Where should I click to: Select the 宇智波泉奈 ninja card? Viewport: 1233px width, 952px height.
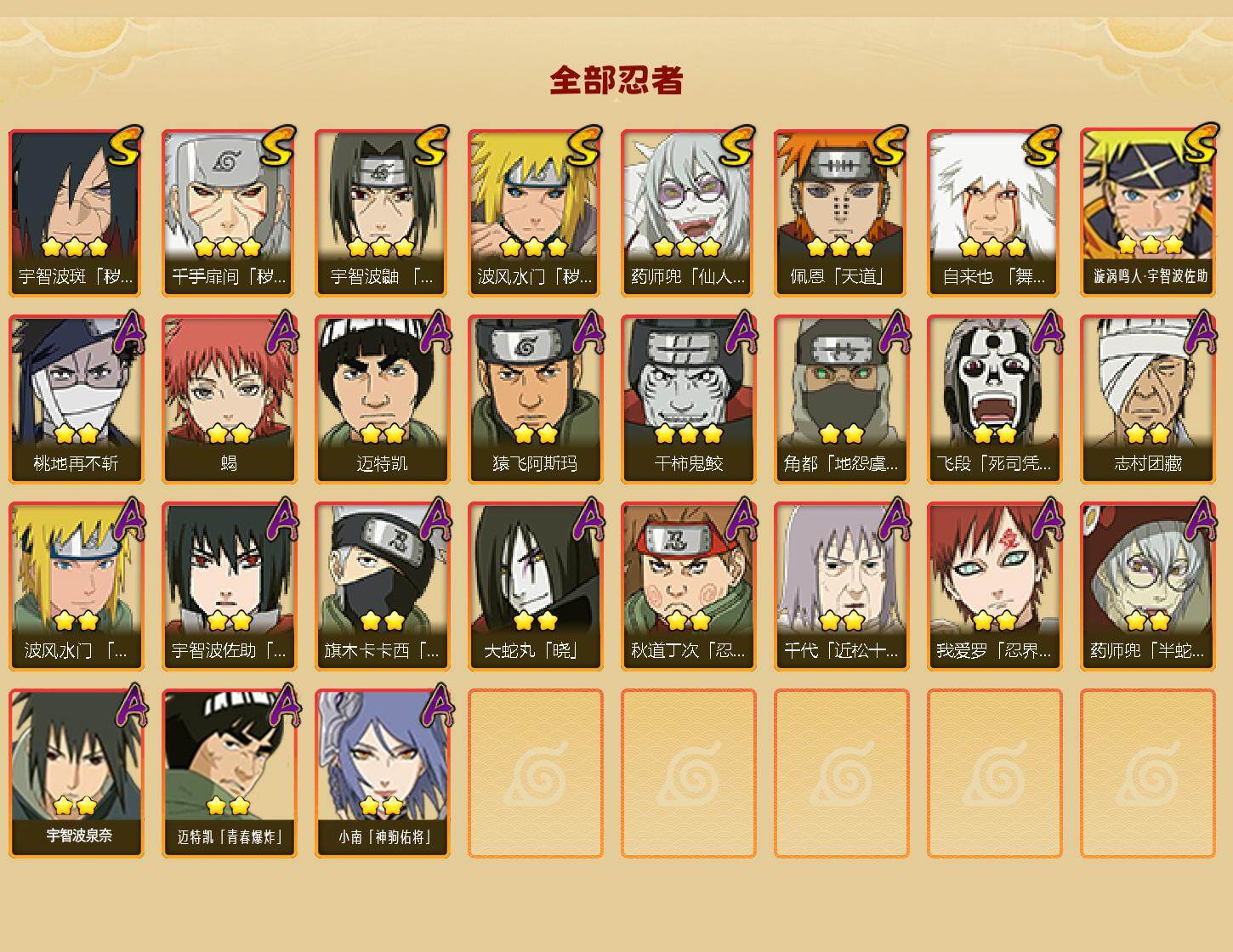click(75, 773)
